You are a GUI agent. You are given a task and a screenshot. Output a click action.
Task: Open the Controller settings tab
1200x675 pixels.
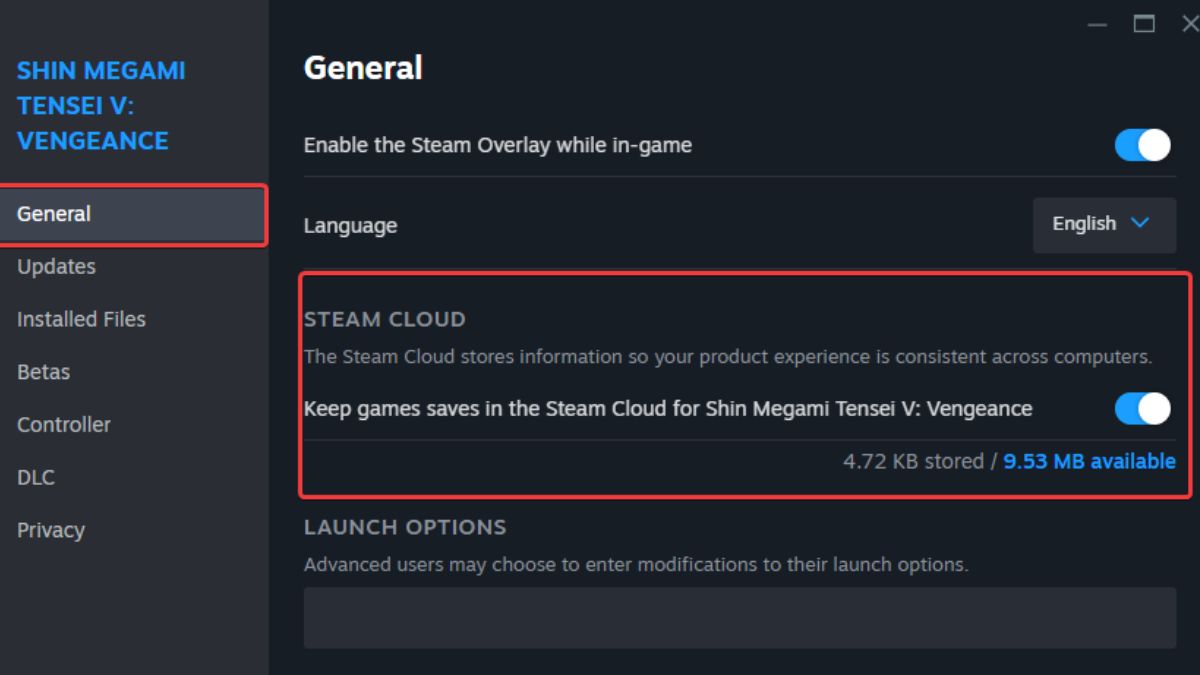[64, 425]
